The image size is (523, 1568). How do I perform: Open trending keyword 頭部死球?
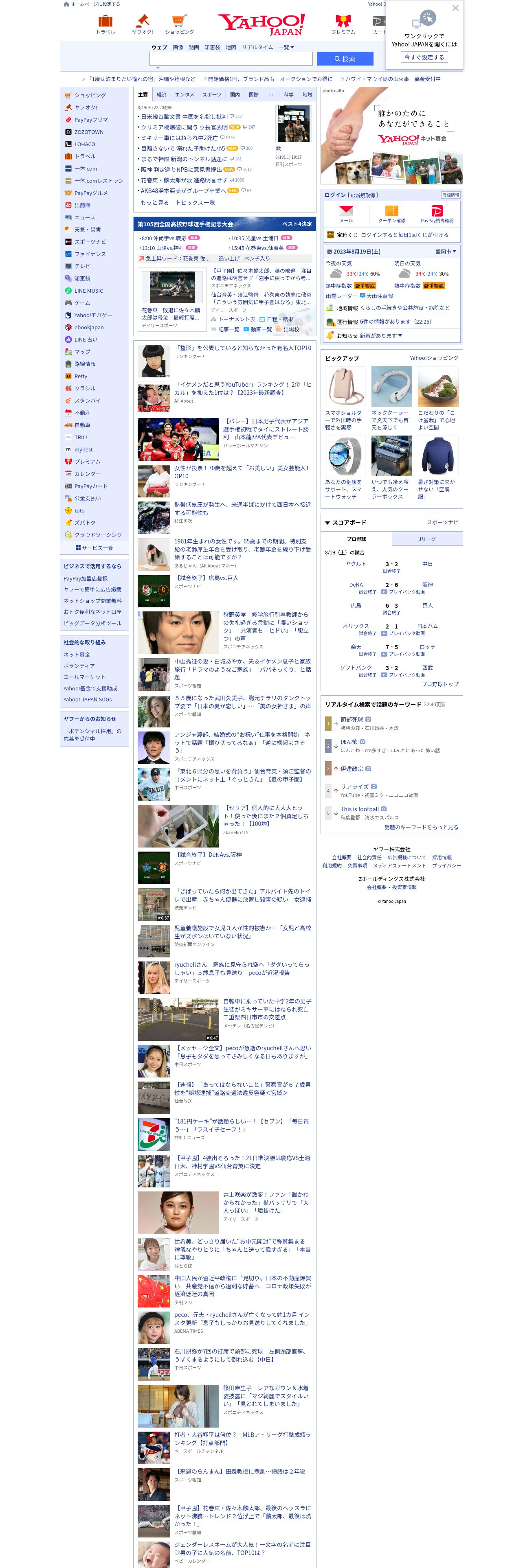click(x=352, y=719)
